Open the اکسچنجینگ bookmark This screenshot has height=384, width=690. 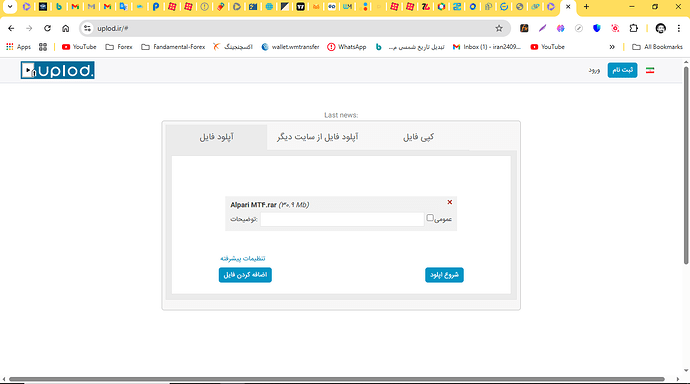click(x=233, y=47)
